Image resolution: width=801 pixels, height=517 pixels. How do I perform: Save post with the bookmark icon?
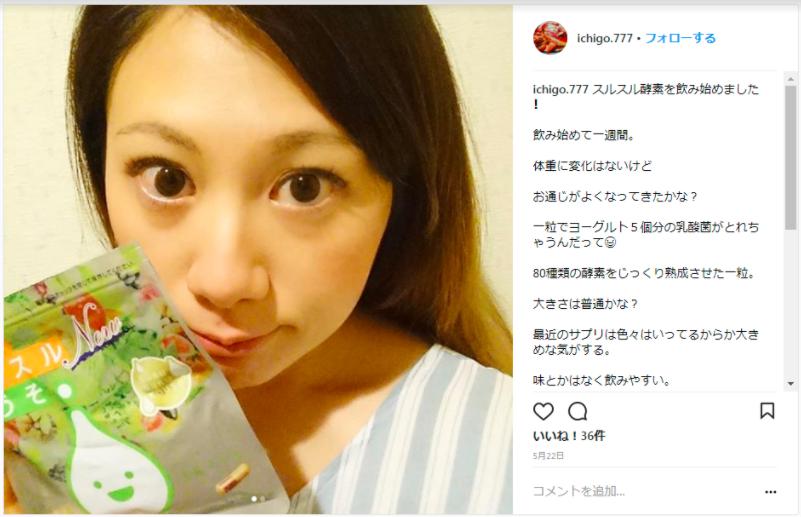coord(767,411)
